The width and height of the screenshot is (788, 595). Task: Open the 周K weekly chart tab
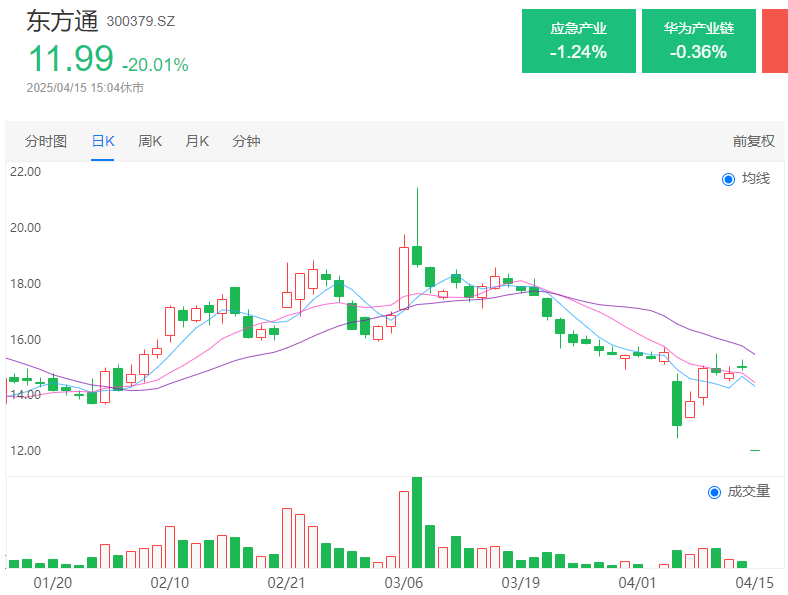150,141
